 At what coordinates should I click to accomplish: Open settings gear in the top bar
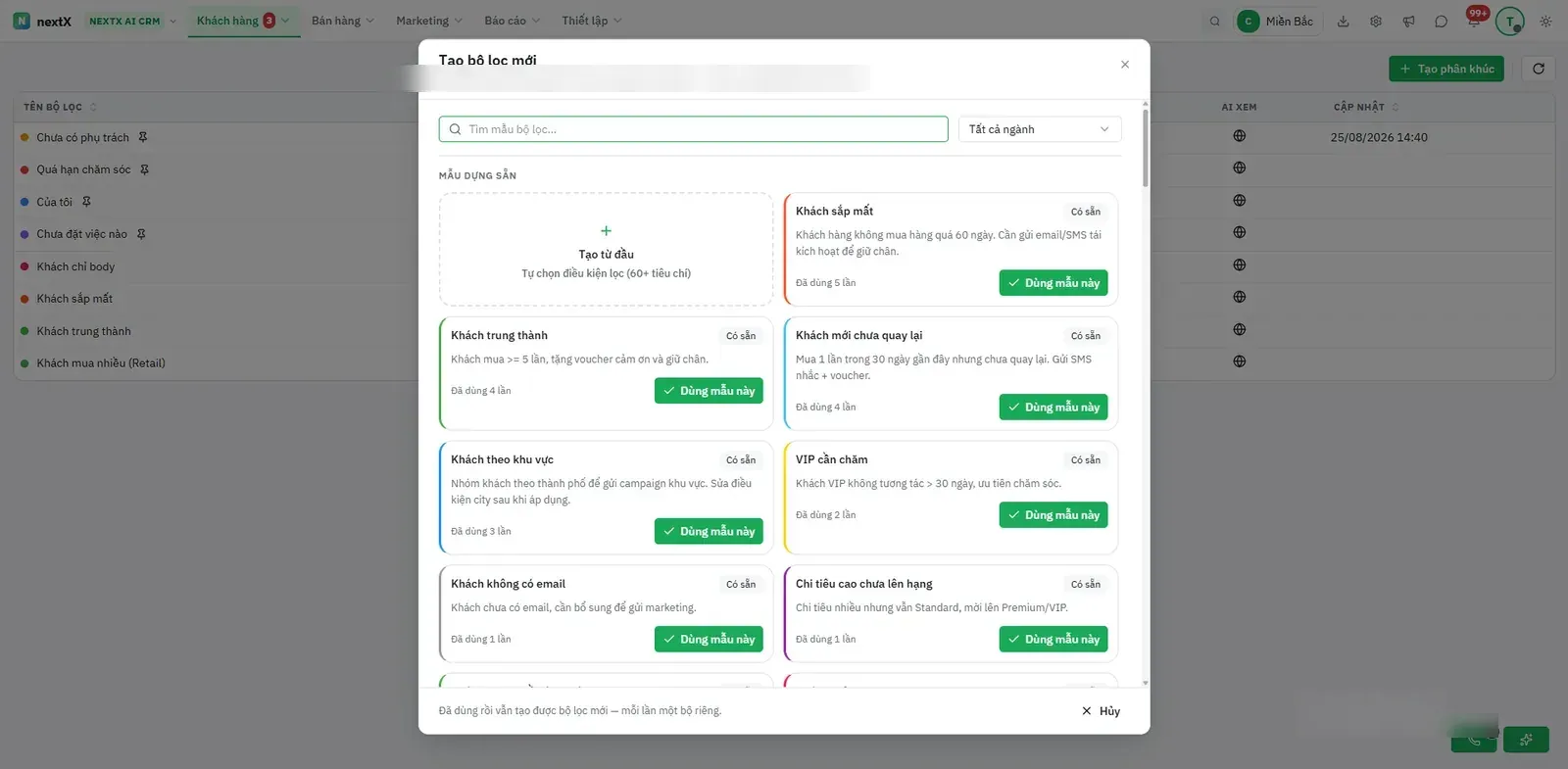[x=1376, y=21]
